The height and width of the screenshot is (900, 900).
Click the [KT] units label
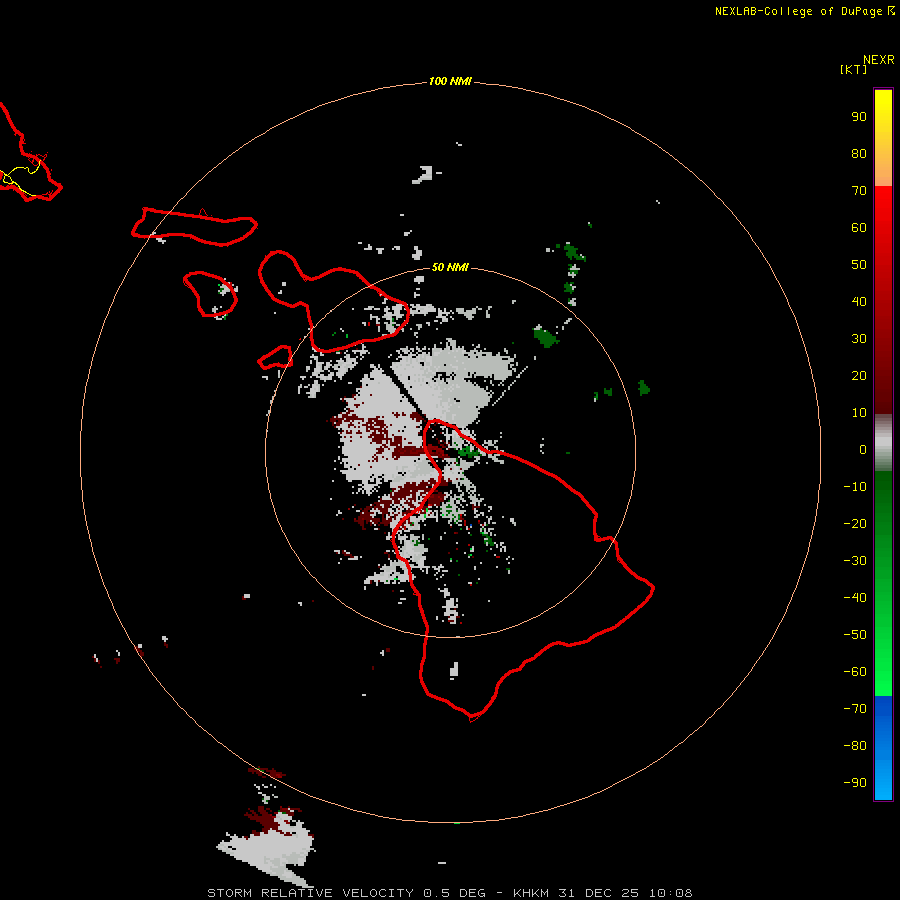pos(853,69)
